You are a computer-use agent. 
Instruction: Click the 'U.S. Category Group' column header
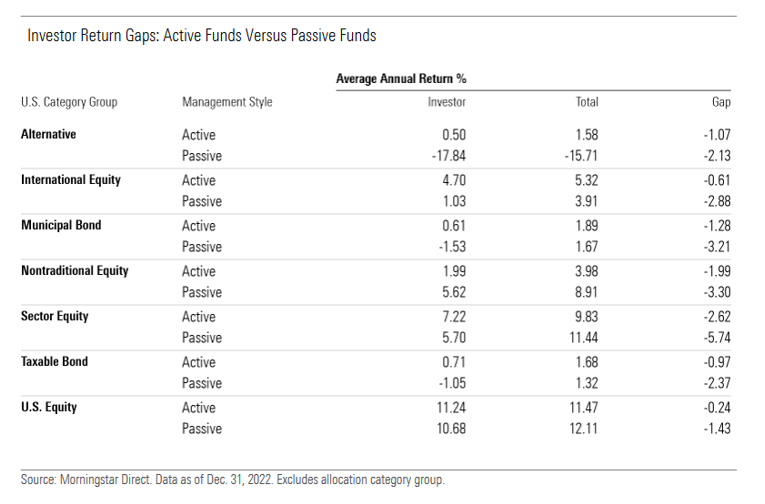coord(69,102)
